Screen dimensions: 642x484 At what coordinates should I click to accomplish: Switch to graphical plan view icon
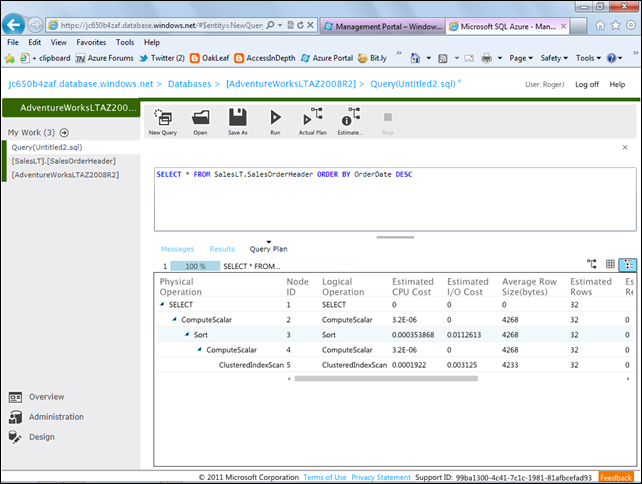[592, 264]
